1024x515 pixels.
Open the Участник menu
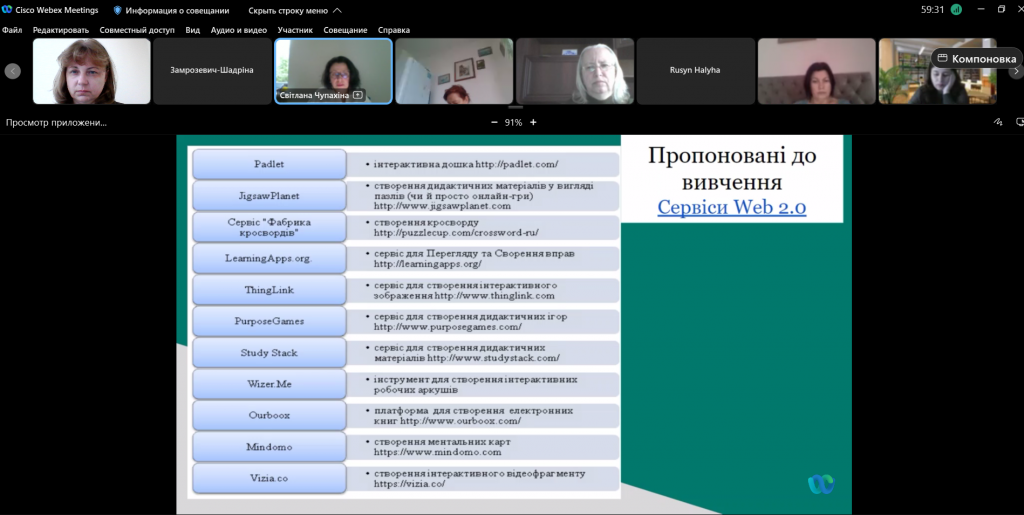pyautogui.click(x=295, y=30)
